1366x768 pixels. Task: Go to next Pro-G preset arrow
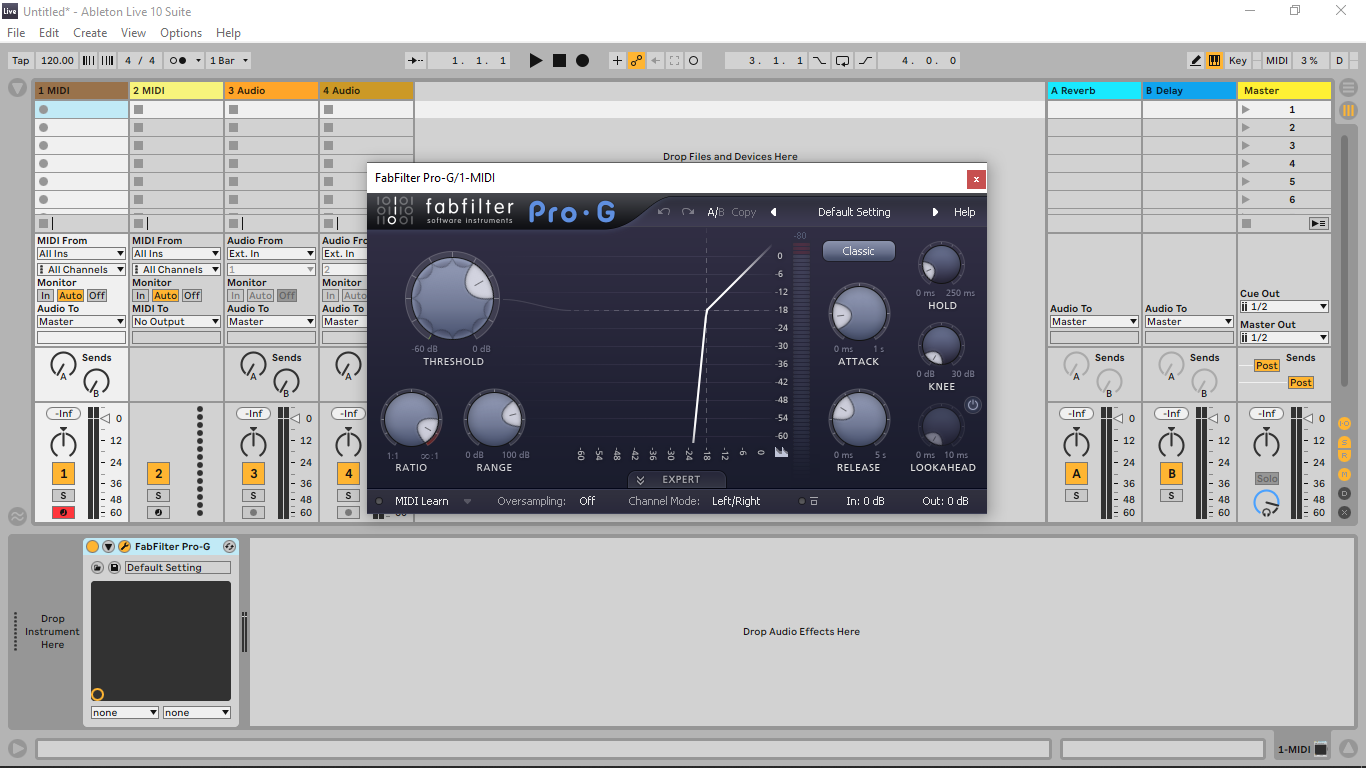pyautogui.click(x=936, y=212)
